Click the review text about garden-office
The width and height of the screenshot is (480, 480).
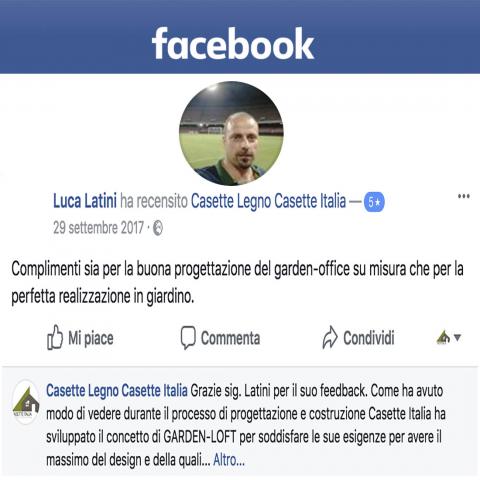click(237, 283)
